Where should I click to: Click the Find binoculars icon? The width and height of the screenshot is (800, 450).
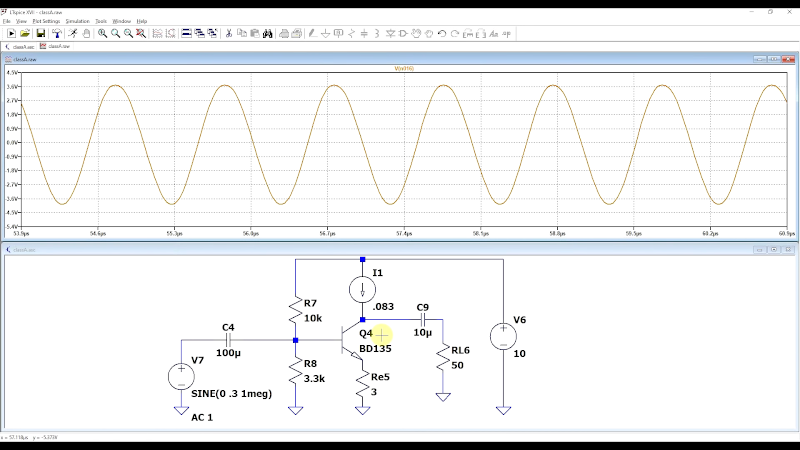click(268, 33)
